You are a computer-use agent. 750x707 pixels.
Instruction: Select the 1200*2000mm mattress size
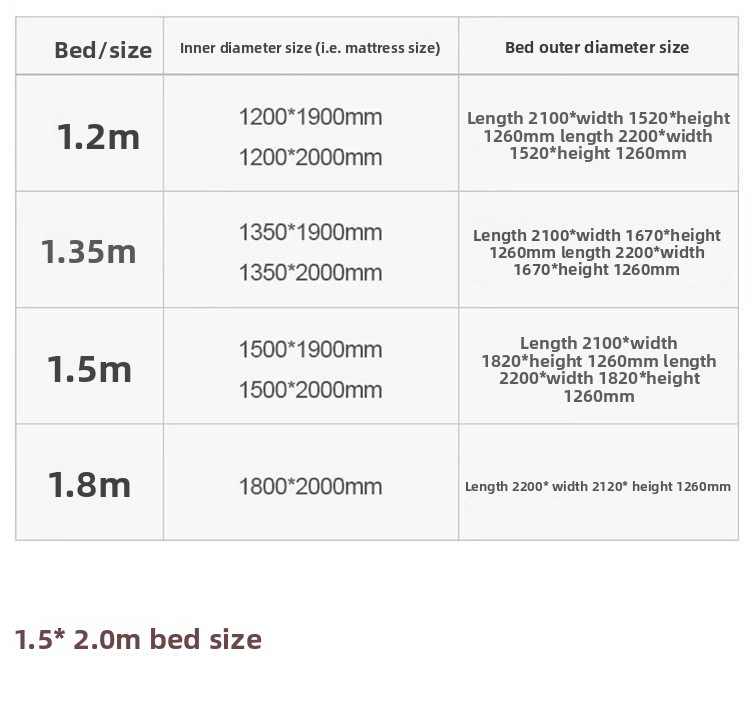(310, 157)
